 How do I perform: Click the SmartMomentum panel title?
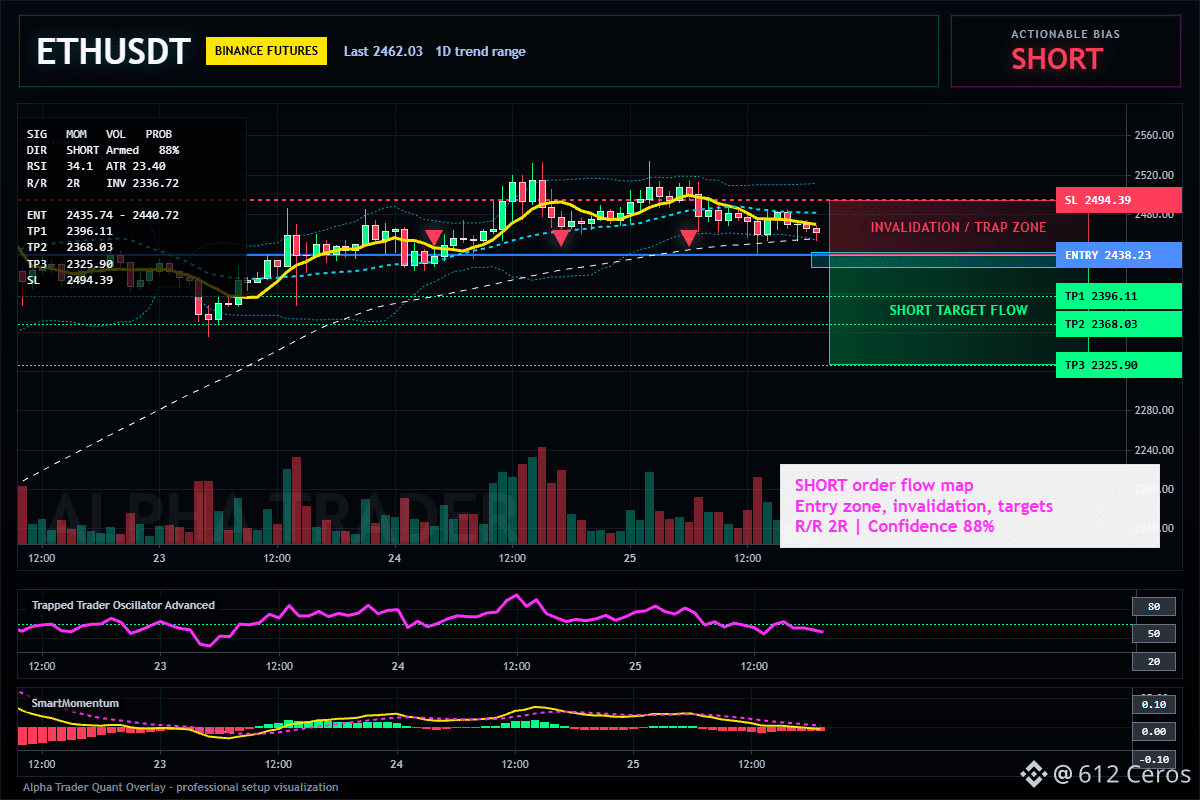point(75,703)
